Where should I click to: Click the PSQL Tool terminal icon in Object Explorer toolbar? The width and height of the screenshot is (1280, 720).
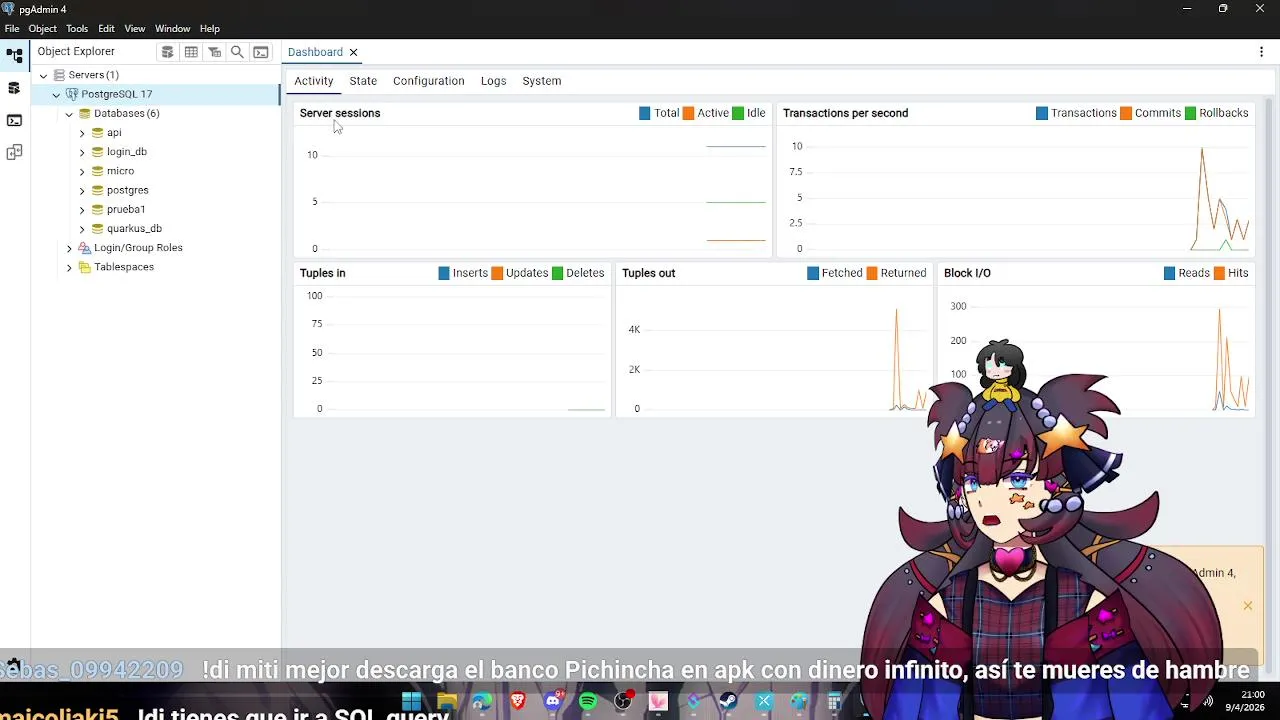pyautogui.click(x=261, y=52)
